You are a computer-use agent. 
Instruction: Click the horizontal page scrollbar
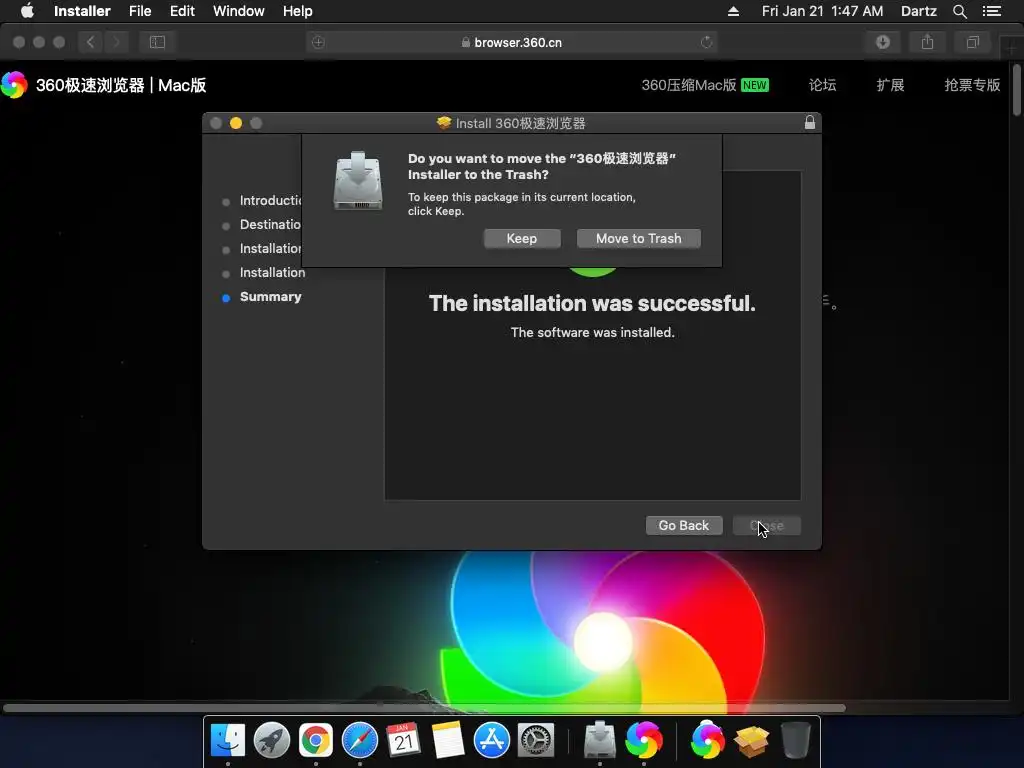coord(424,708)
